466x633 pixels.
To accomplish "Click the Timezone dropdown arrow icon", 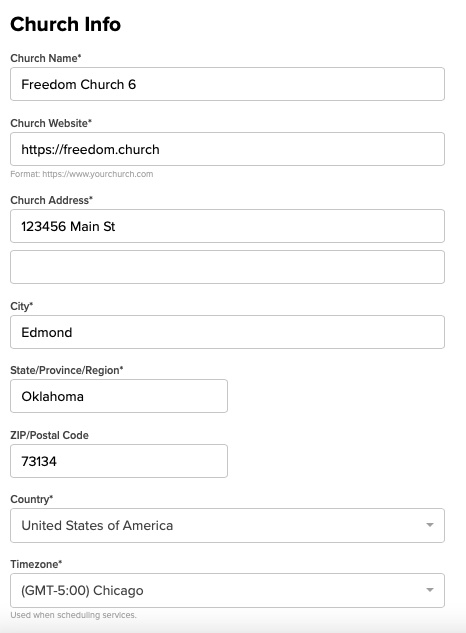I will click(430, 590).
